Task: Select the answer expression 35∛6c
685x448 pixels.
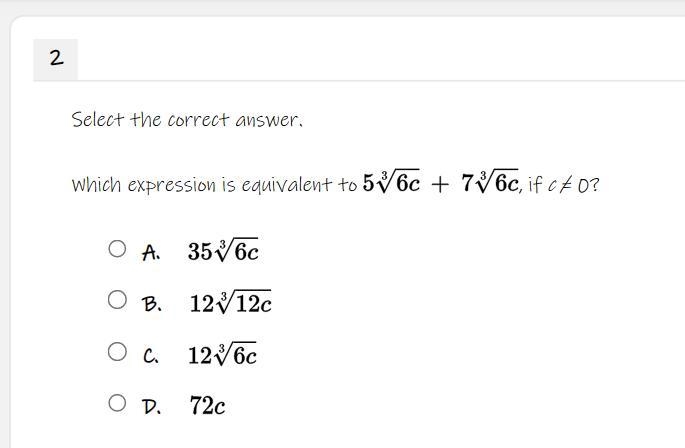Action: point(223,250)
